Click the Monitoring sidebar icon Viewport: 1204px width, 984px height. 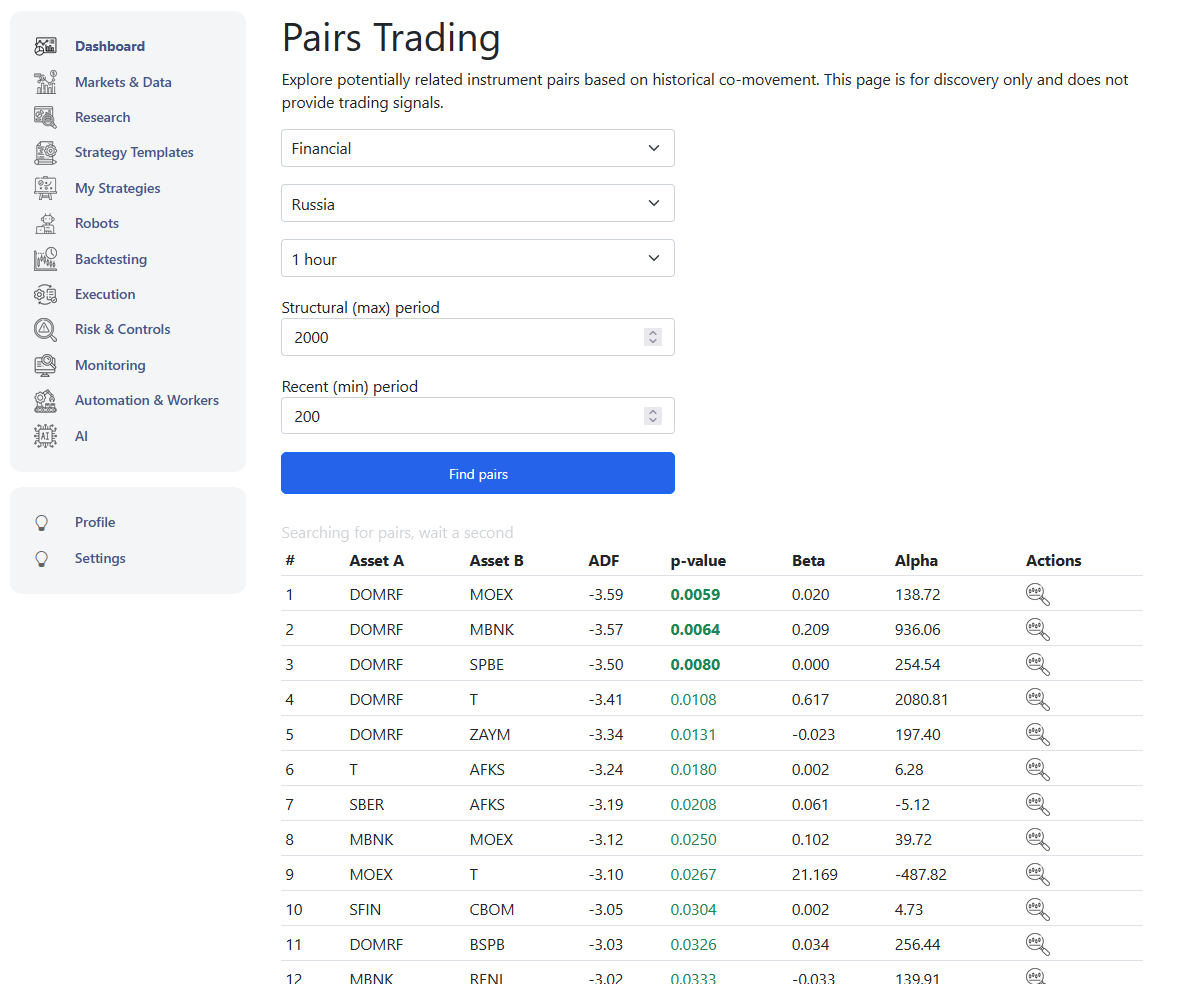click(x=45, y=365)
